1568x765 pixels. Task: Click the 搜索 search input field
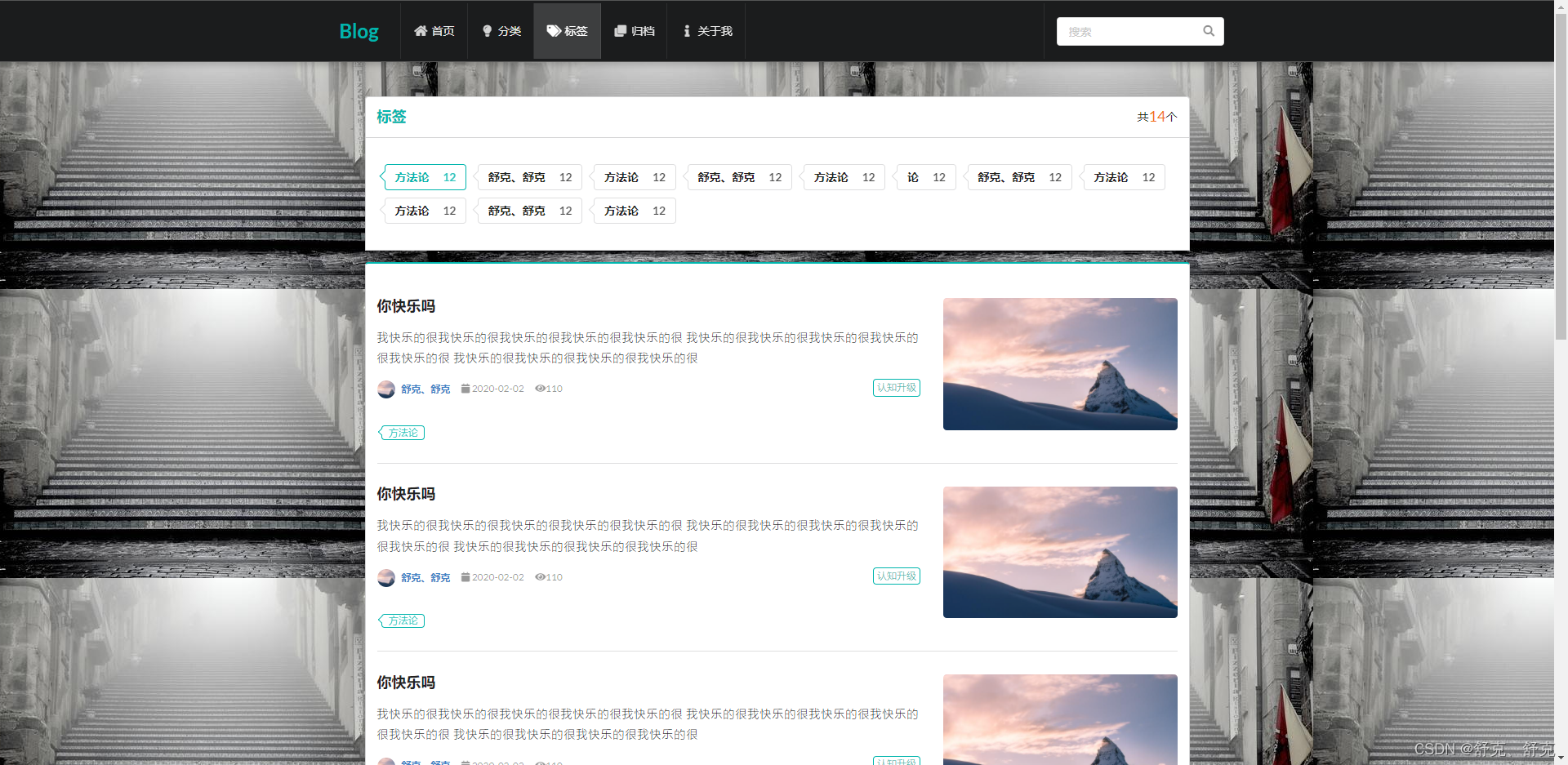[x=1140, y=31]
